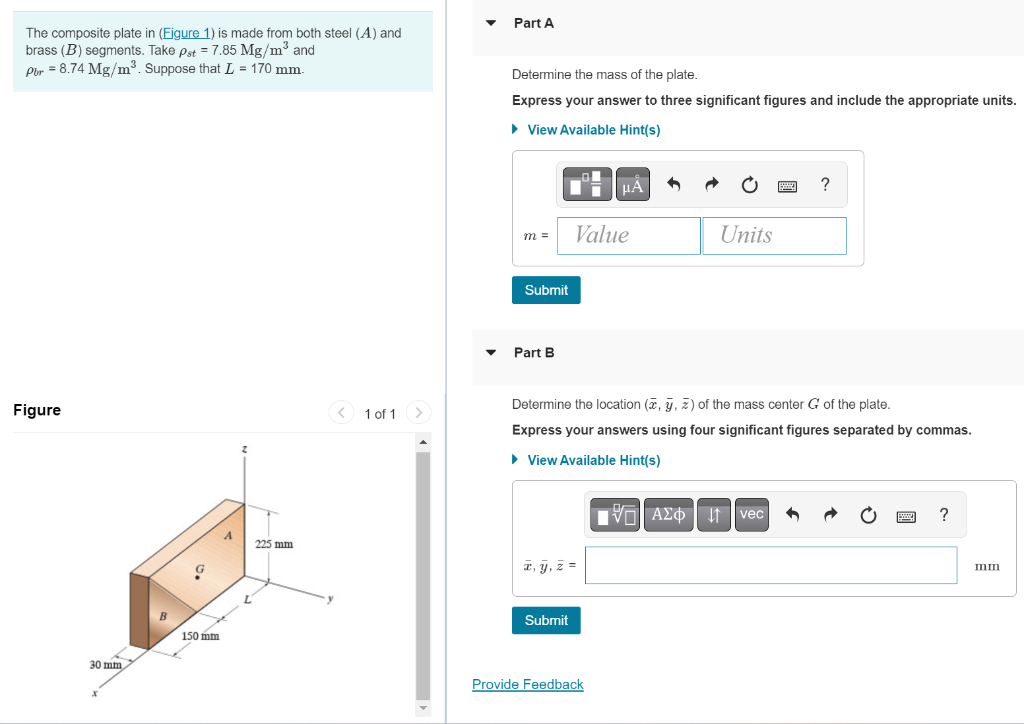The width and height of the screenshot is (1024, 724).
Task: Collapse the Part A section
Action: (x=490, y=22)
